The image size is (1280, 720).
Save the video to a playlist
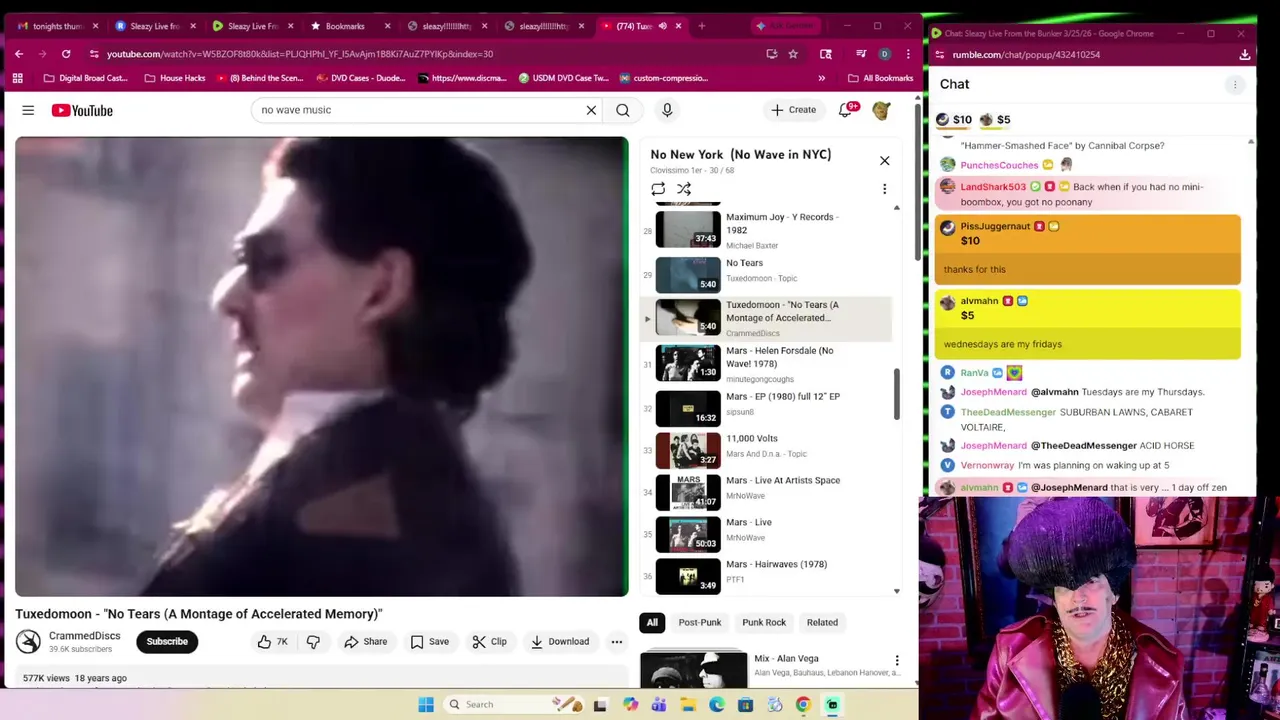[x=429, y=642]
